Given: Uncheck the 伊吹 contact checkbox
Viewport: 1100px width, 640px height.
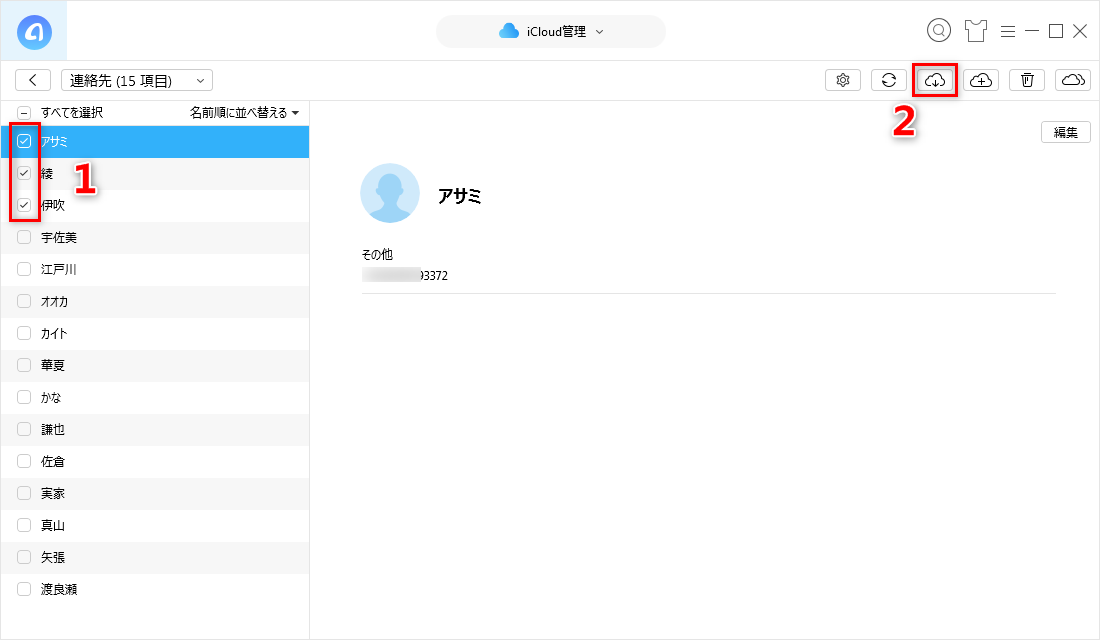Looking at the screenshot, I should (x=24, y=205).
